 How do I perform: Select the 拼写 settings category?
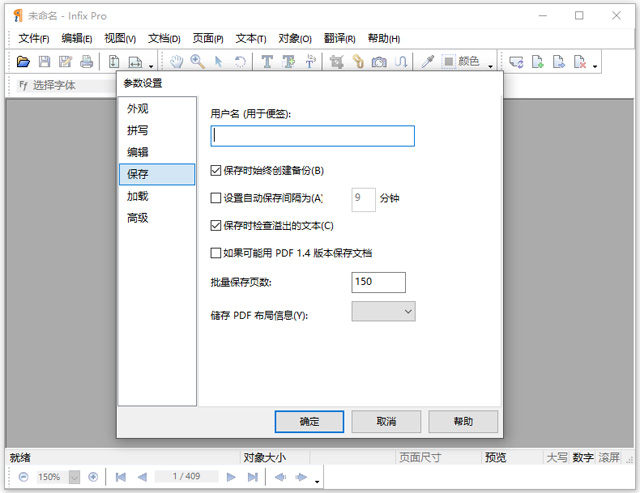pyautogui.click(x=157, y=131)
